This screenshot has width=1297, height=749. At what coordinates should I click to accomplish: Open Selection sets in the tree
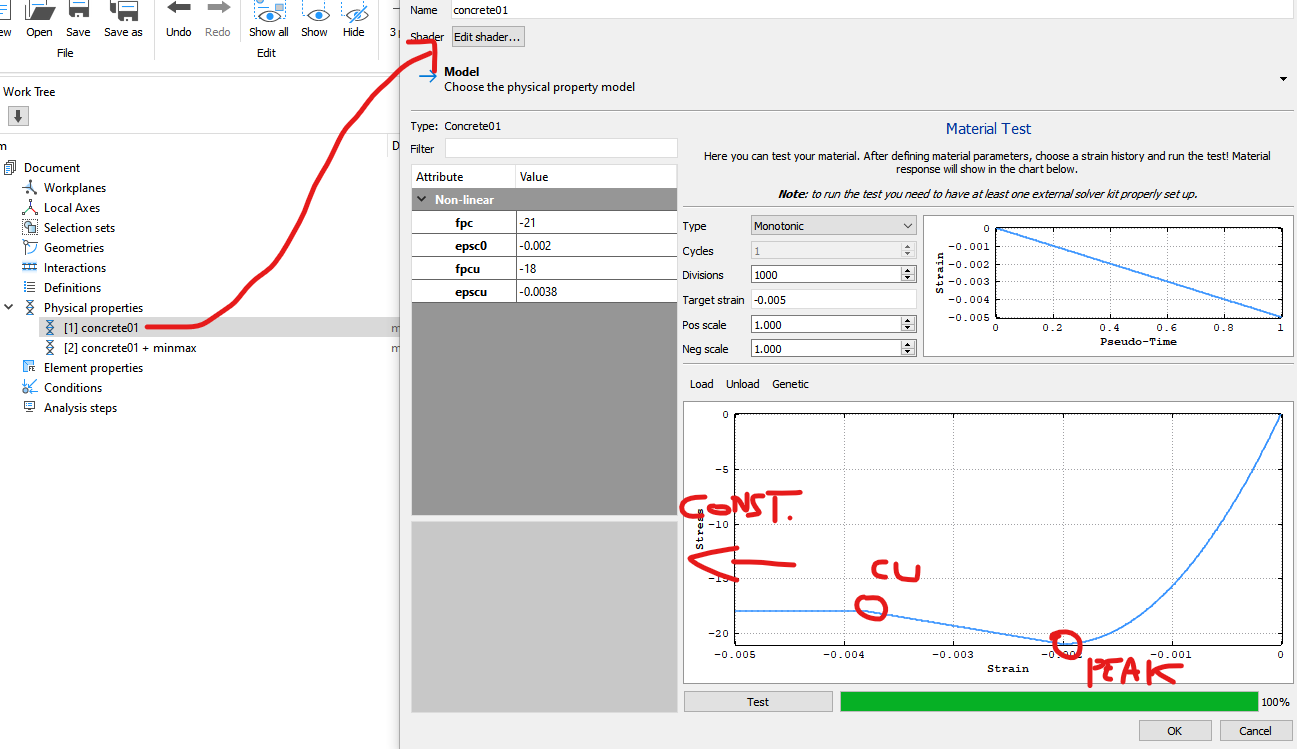pos(79,228)
